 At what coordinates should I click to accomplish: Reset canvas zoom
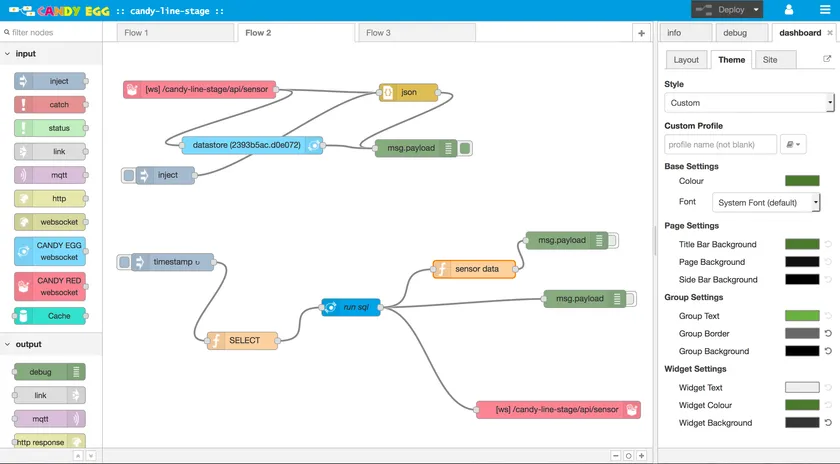pyautogui.click(x=628, y=455)
